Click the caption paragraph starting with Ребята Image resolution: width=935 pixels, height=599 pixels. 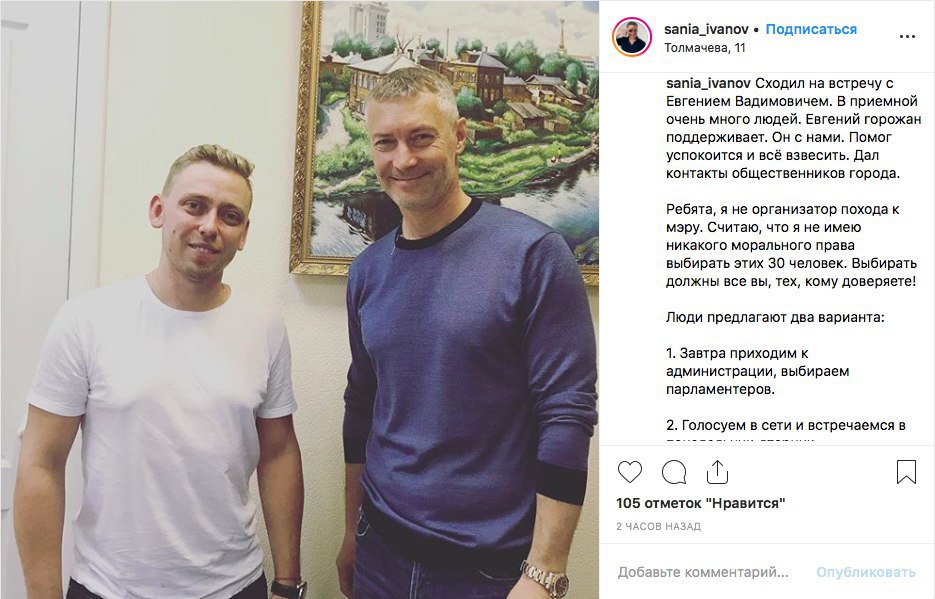[x=791, y=245]
